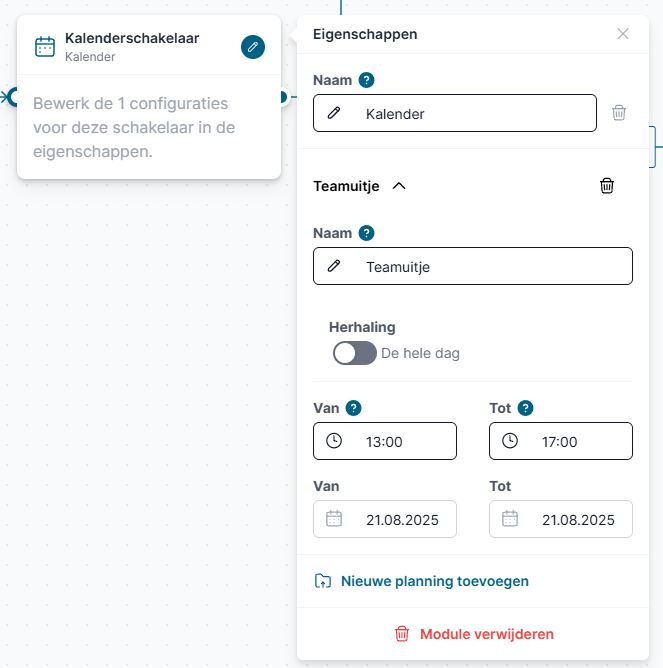Click the calendar icon in Van date field

point(334,519)
